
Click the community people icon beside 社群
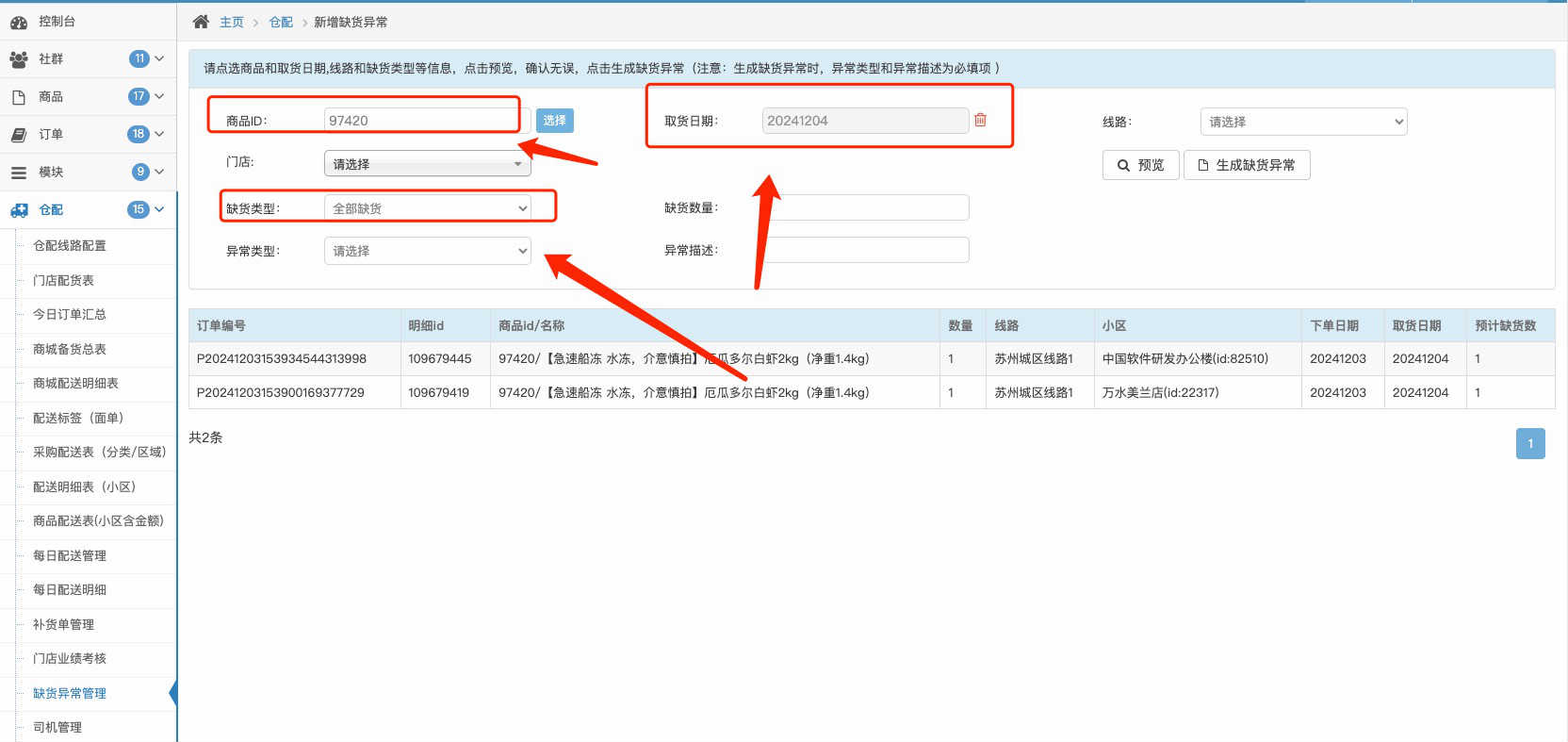pyautogui.click(x=19, y=59)
